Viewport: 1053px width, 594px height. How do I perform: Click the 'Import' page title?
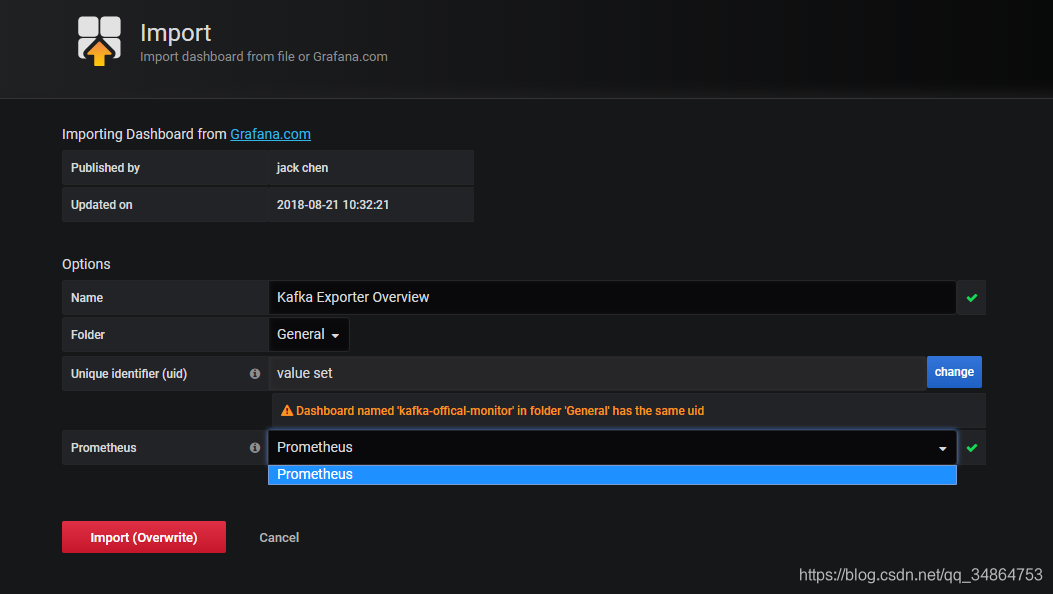pos(175,32)
